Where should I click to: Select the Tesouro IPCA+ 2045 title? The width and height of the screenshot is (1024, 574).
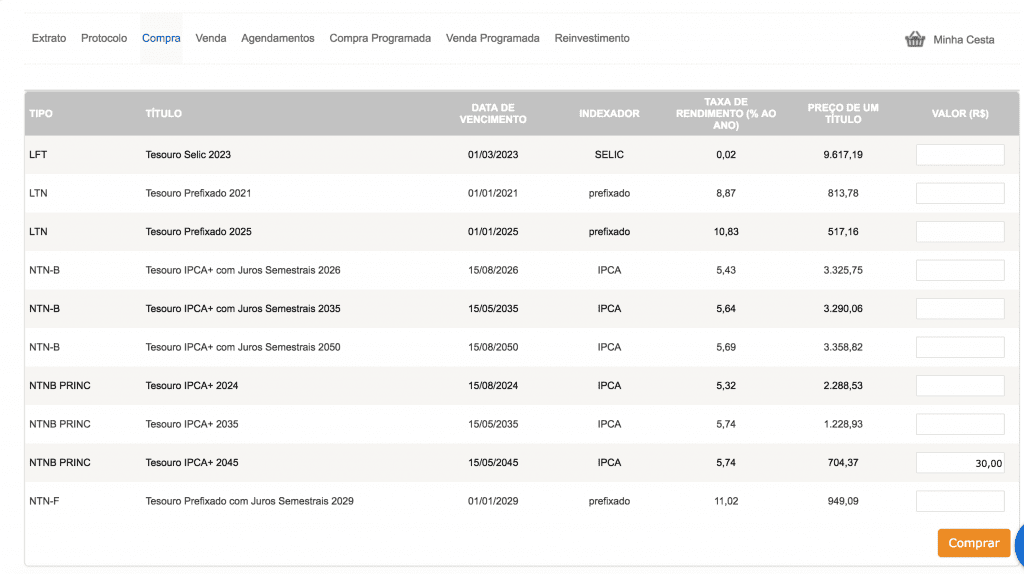pos(191,463)
